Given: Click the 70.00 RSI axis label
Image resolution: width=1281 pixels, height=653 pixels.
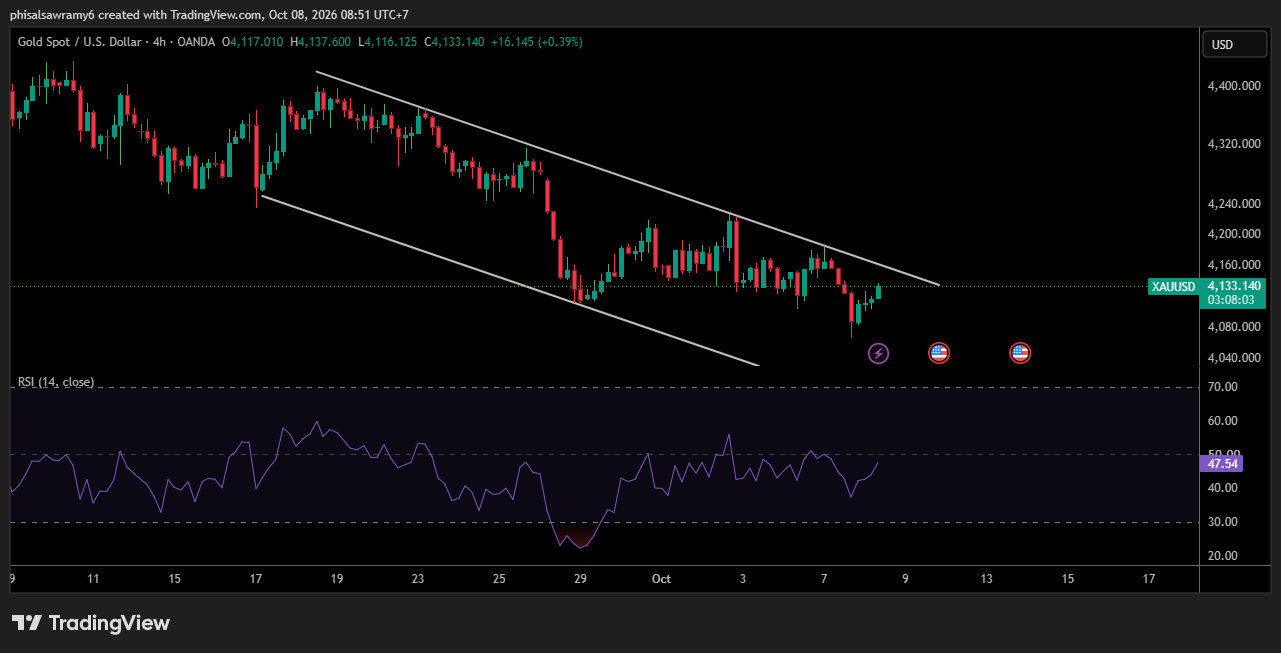Looking at the screenshot, I should pyautogui.click(x=1223, y=387).
